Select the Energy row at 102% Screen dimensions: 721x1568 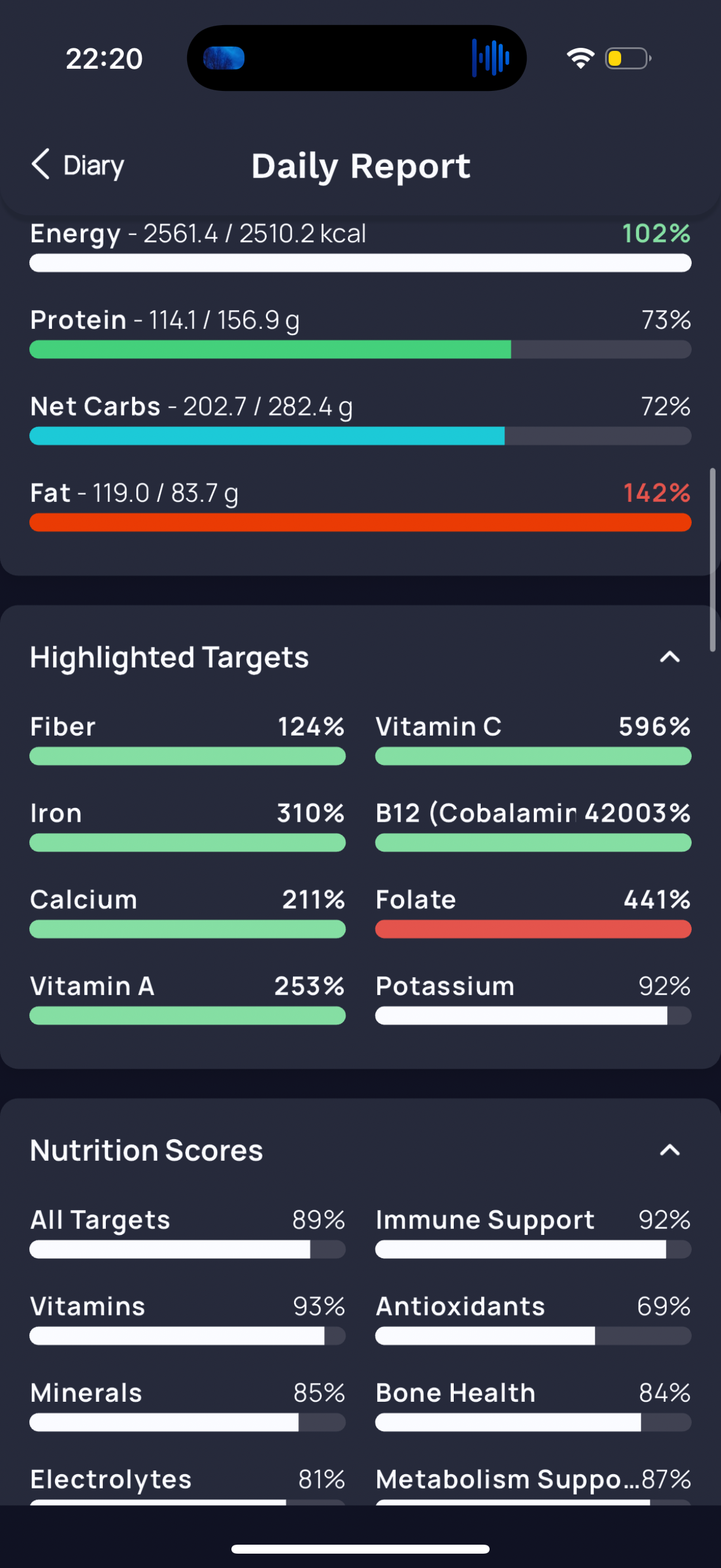click(x=360, y=246)
